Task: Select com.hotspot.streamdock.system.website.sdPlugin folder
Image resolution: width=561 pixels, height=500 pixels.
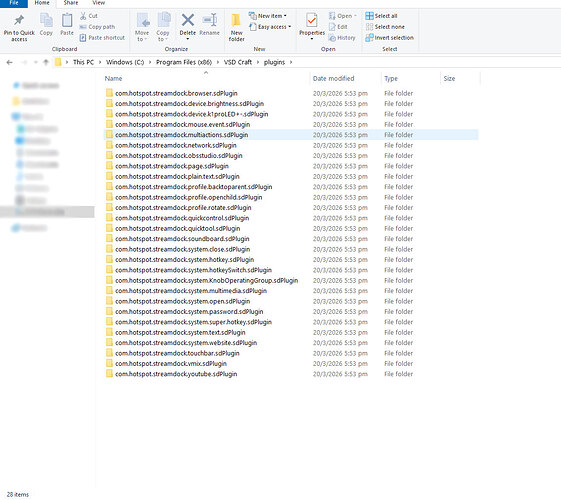Action: 186,343
